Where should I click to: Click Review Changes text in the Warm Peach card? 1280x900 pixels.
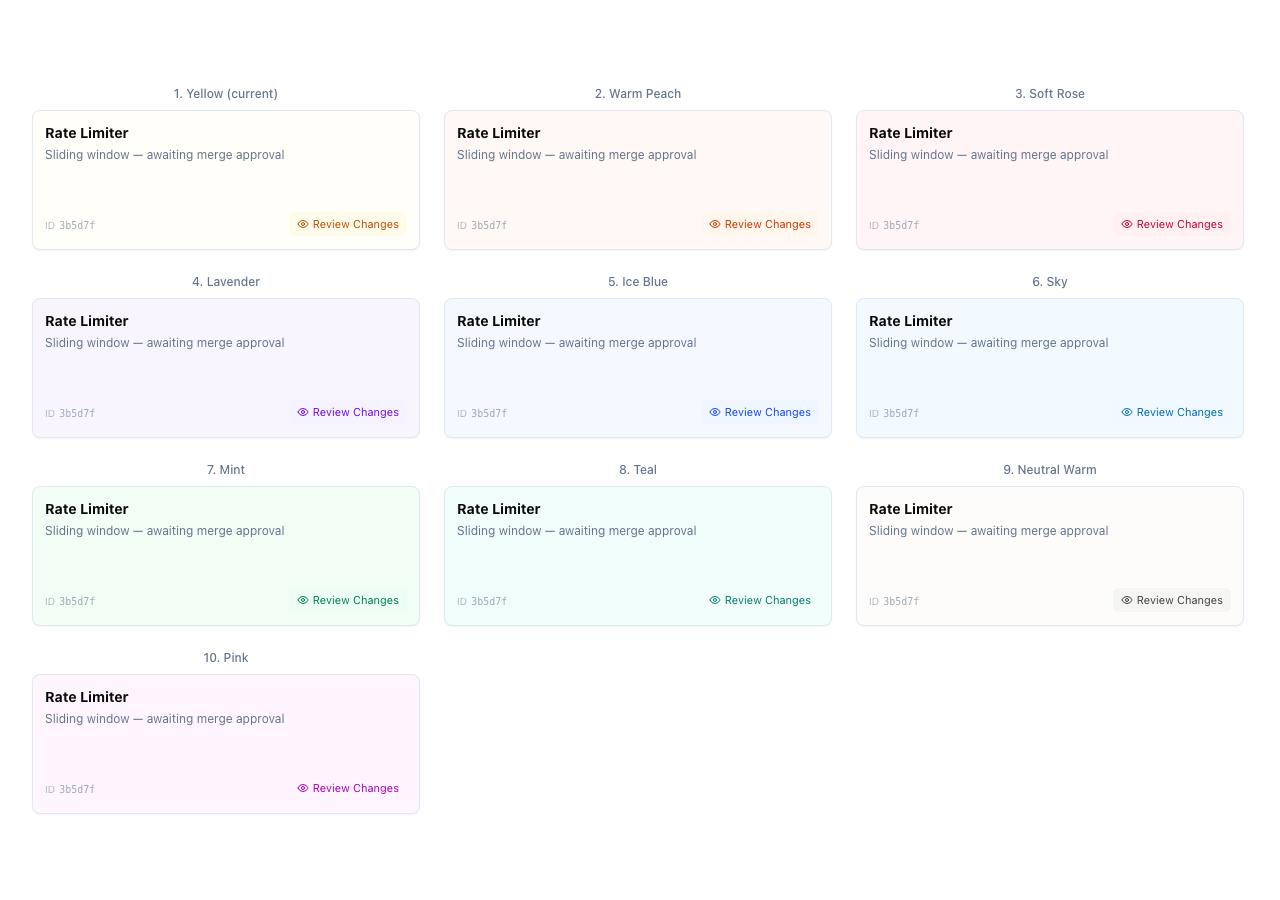[768, 224]
